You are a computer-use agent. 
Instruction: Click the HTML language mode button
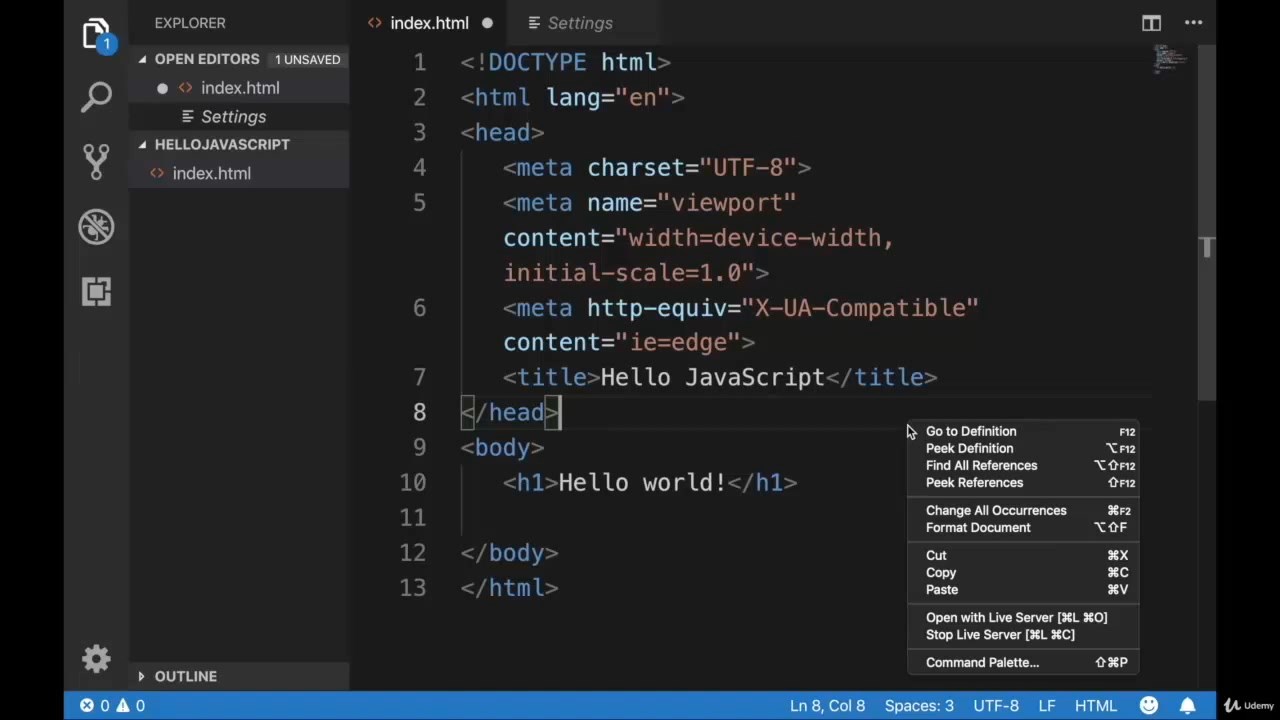tap(1095, 705)
